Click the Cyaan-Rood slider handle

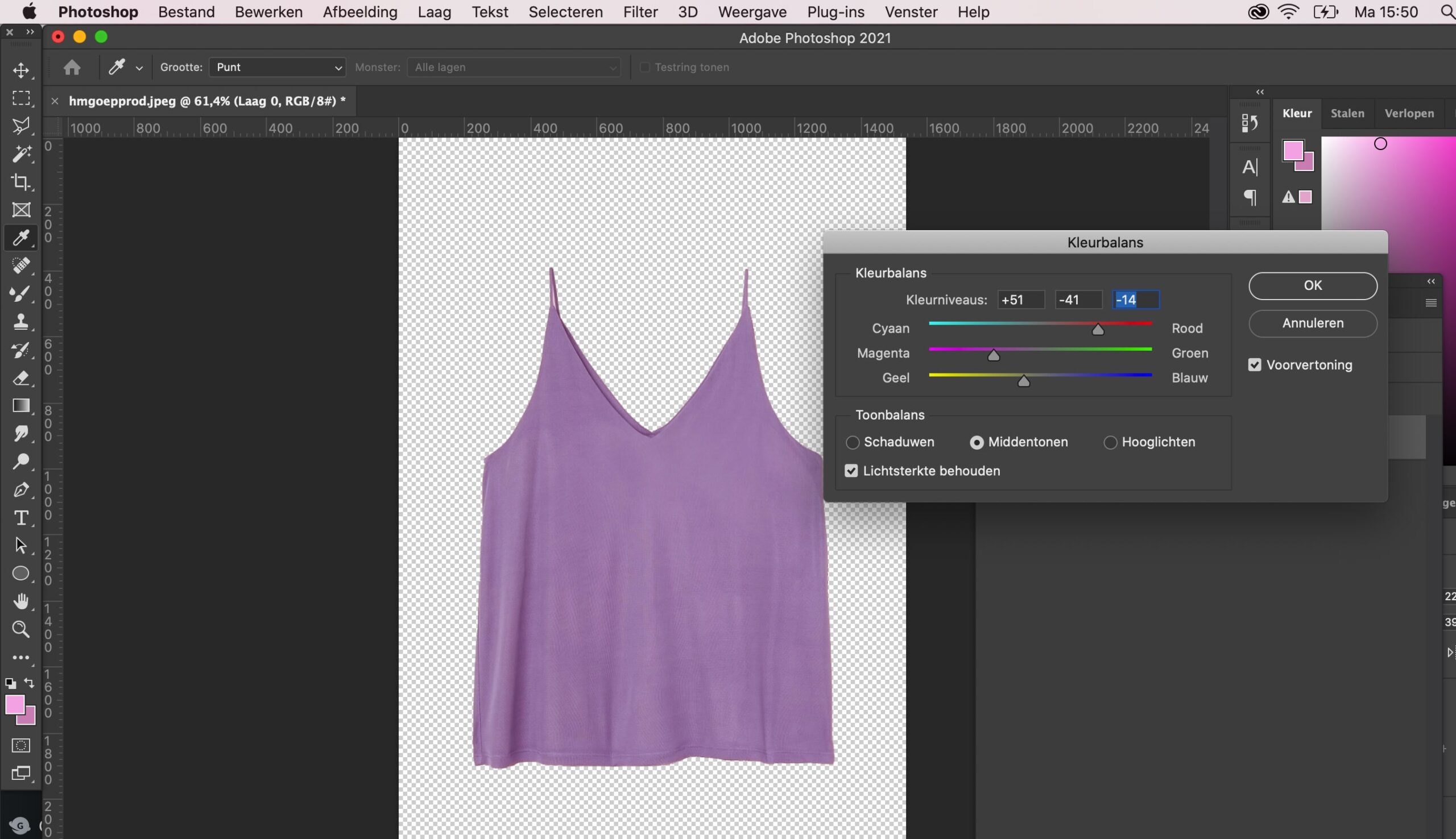(1098, 330)
